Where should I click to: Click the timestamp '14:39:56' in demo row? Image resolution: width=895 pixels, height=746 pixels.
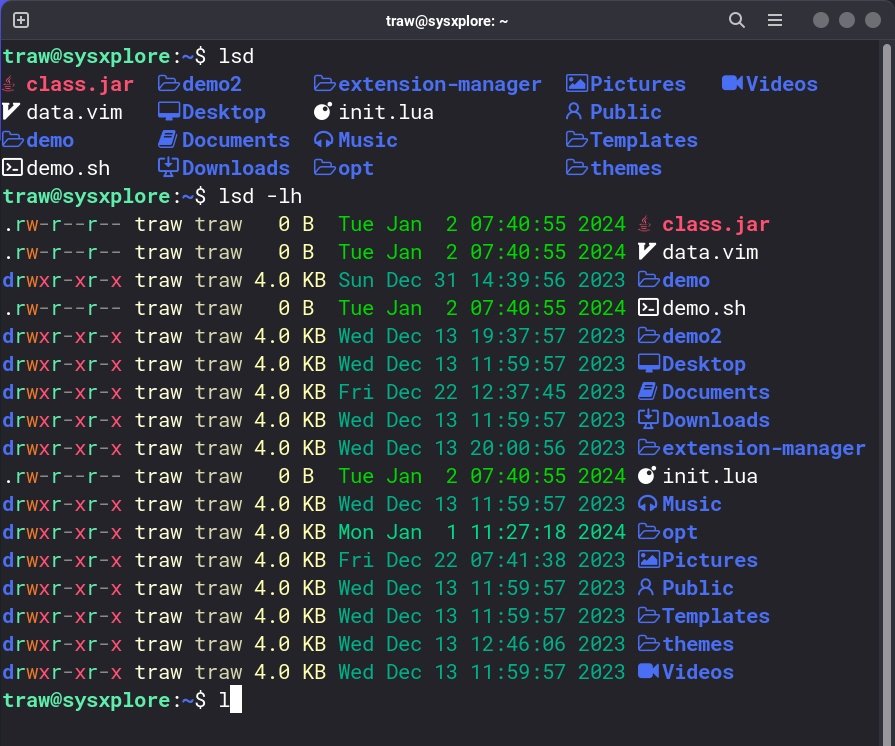coord(518,280)
